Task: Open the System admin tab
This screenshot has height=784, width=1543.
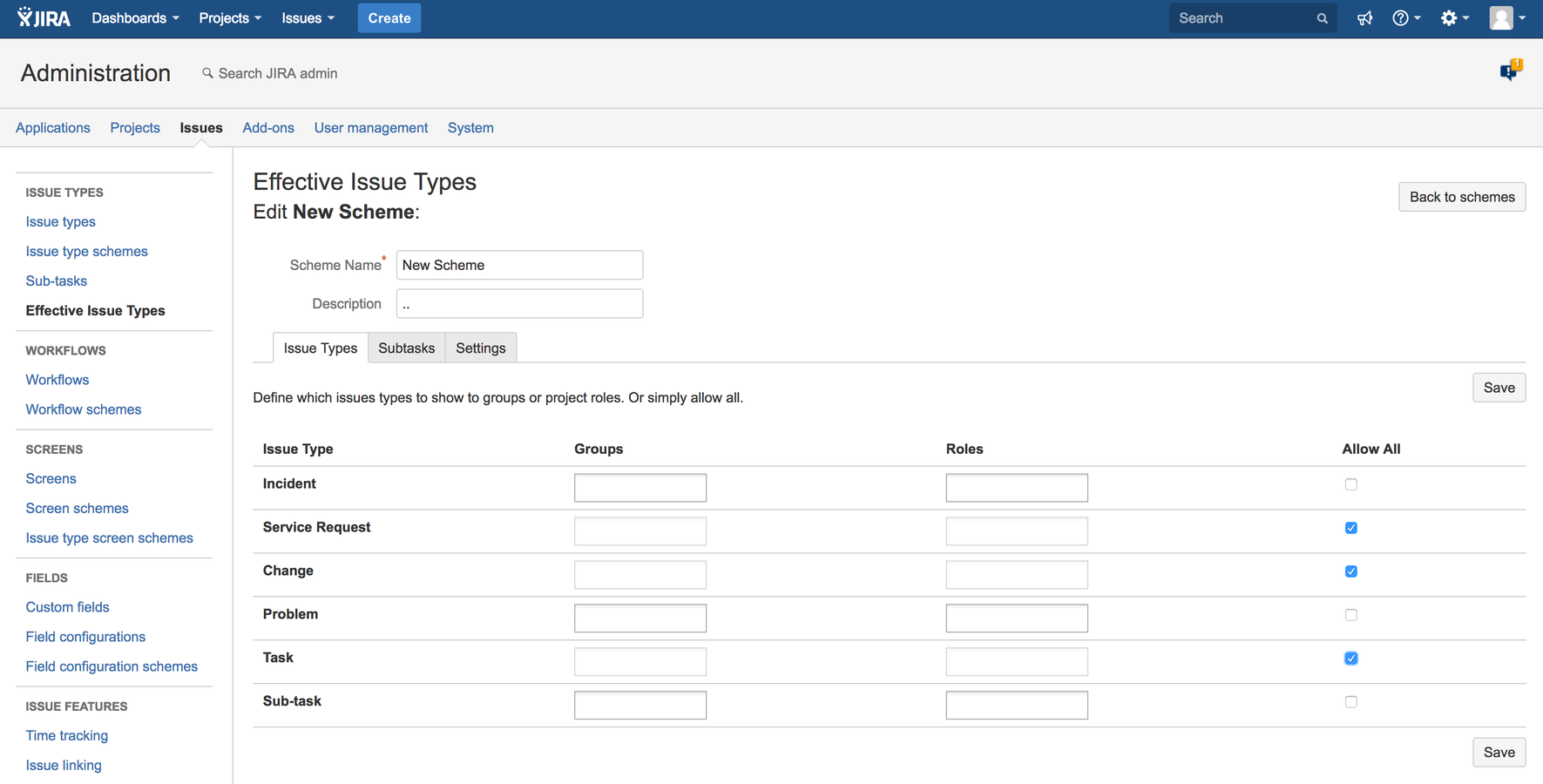Action: (470, 127)
